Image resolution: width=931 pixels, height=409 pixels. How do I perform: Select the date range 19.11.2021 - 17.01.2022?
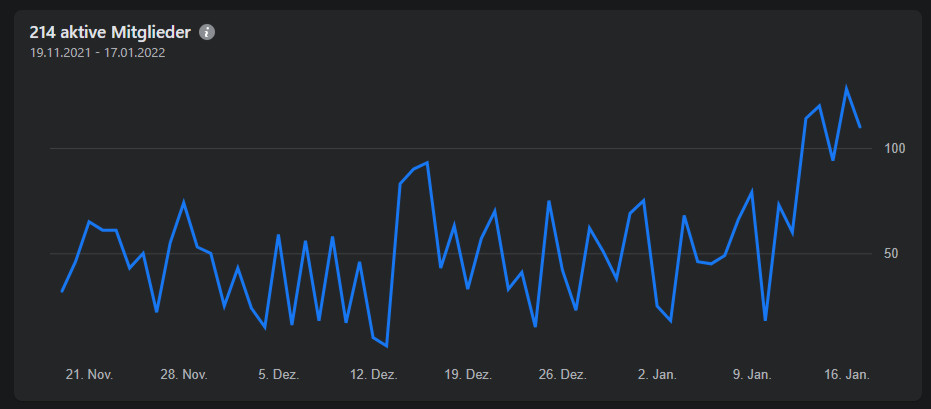(97, 53)
